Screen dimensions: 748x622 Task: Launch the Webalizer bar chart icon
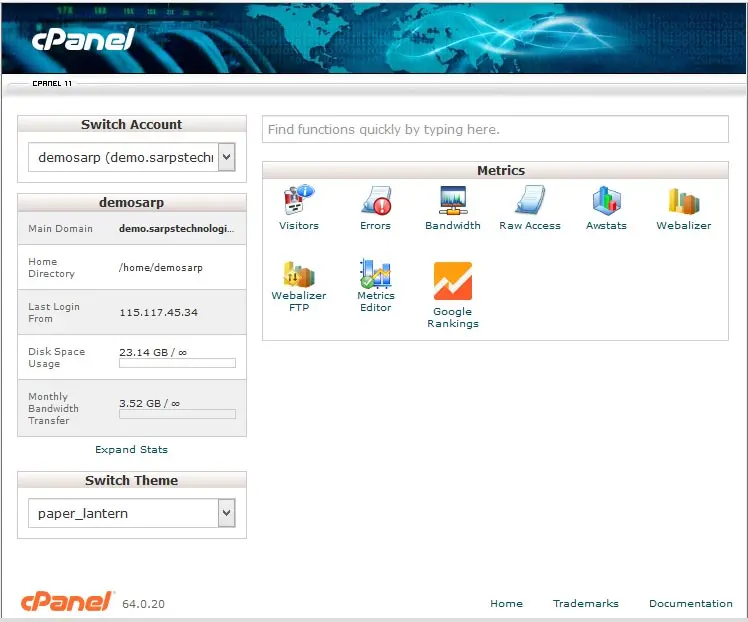[684, 201]
